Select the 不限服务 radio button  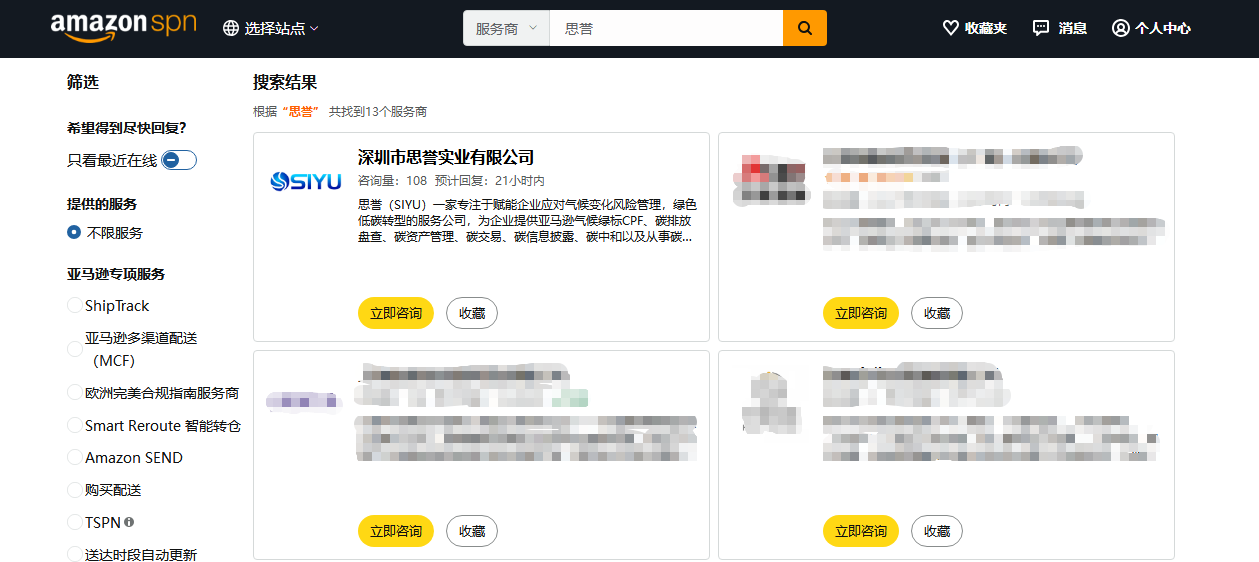tap(74, 232)
